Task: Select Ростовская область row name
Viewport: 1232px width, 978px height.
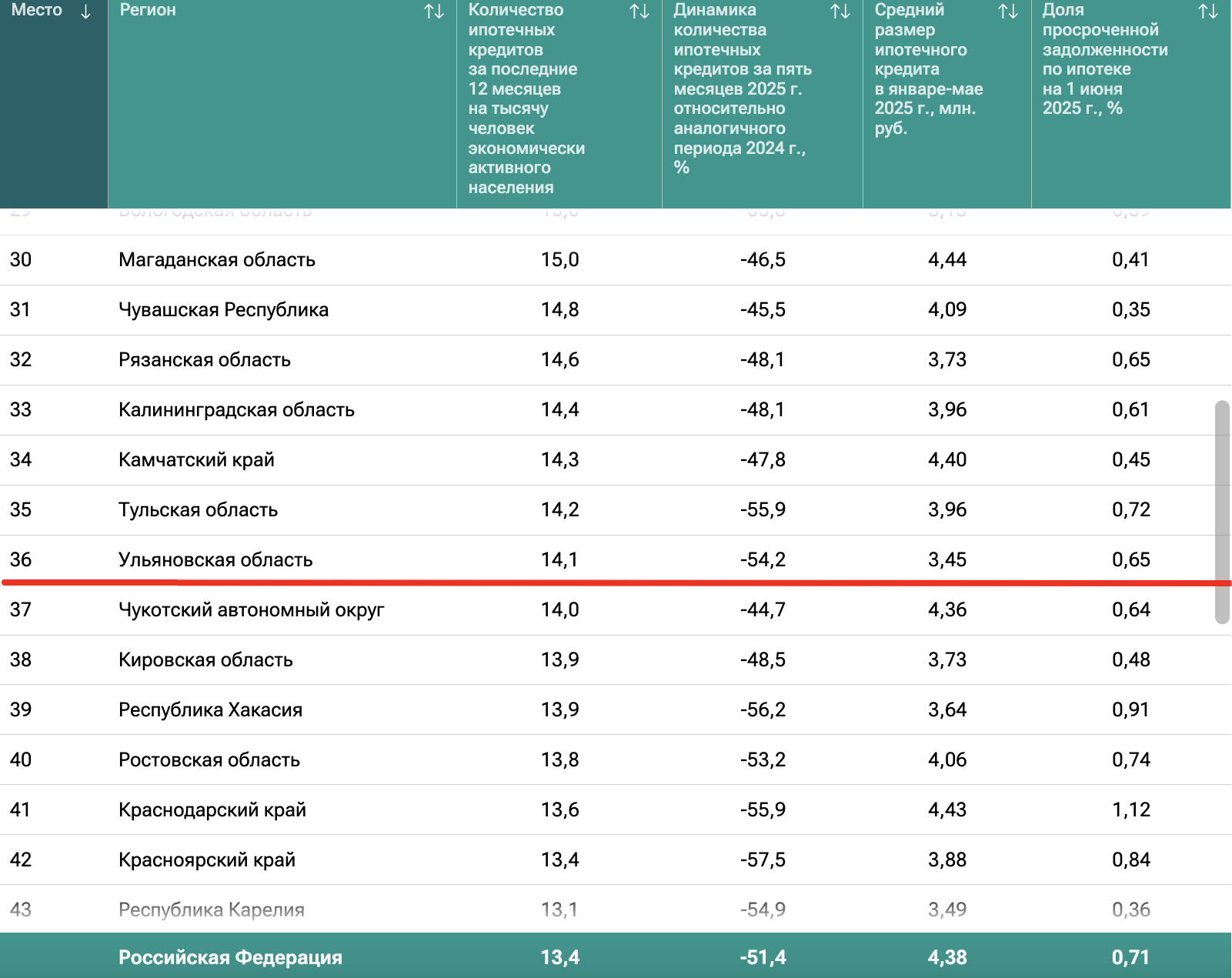Action: click(x=209, y=760)
